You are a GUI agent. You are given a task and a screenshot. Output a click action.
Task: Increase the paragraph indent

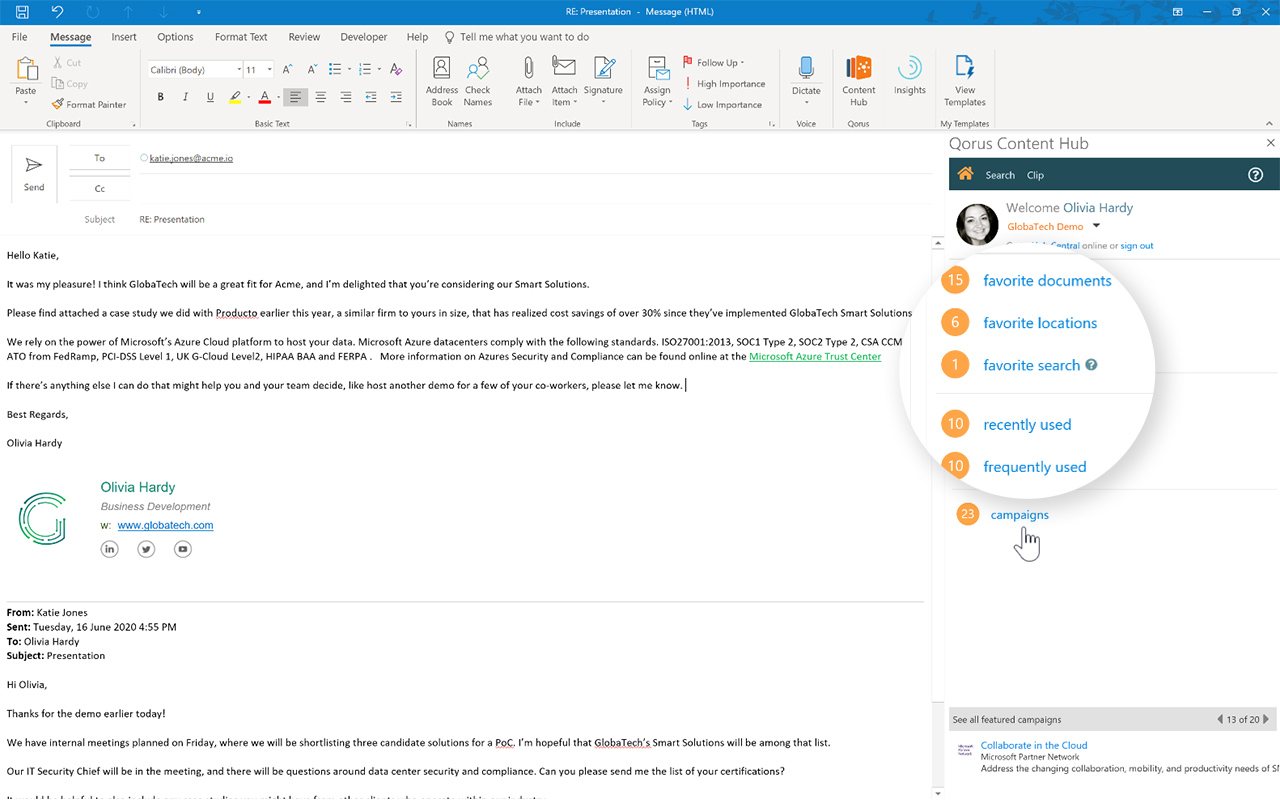point(396,97)
